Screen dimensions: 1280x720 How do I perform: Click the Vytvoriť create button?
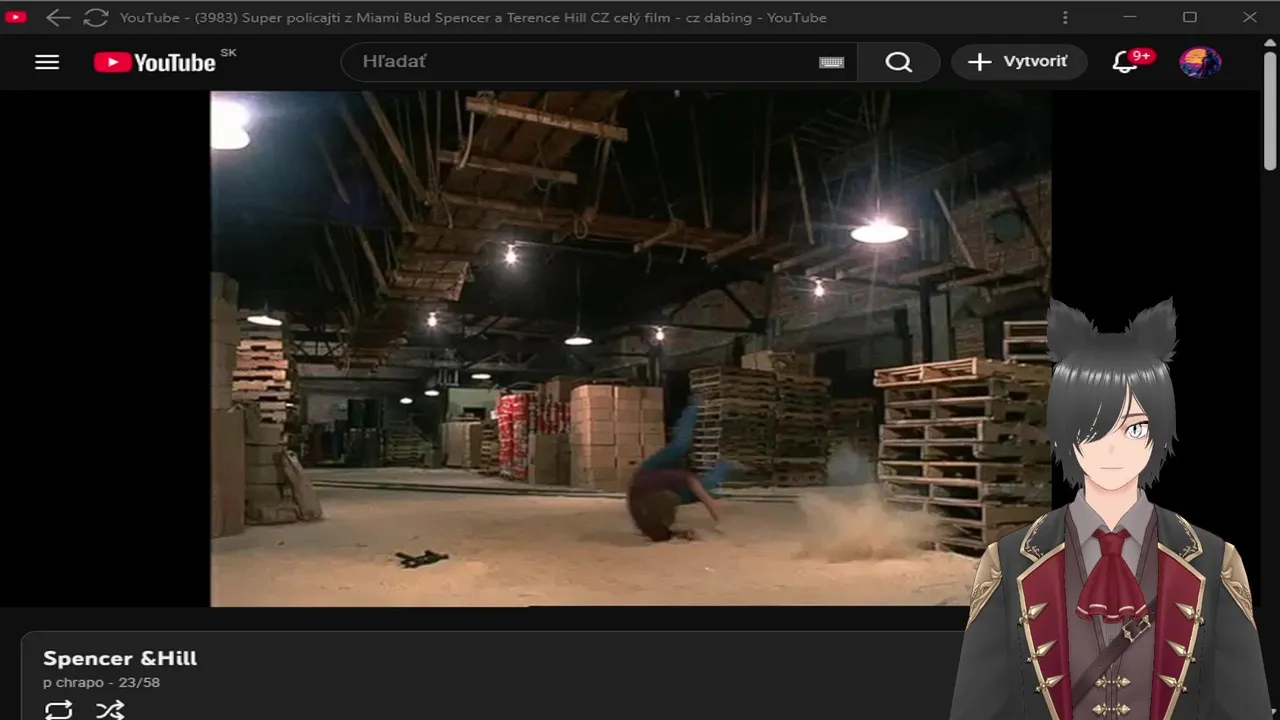coord(1019,62)
